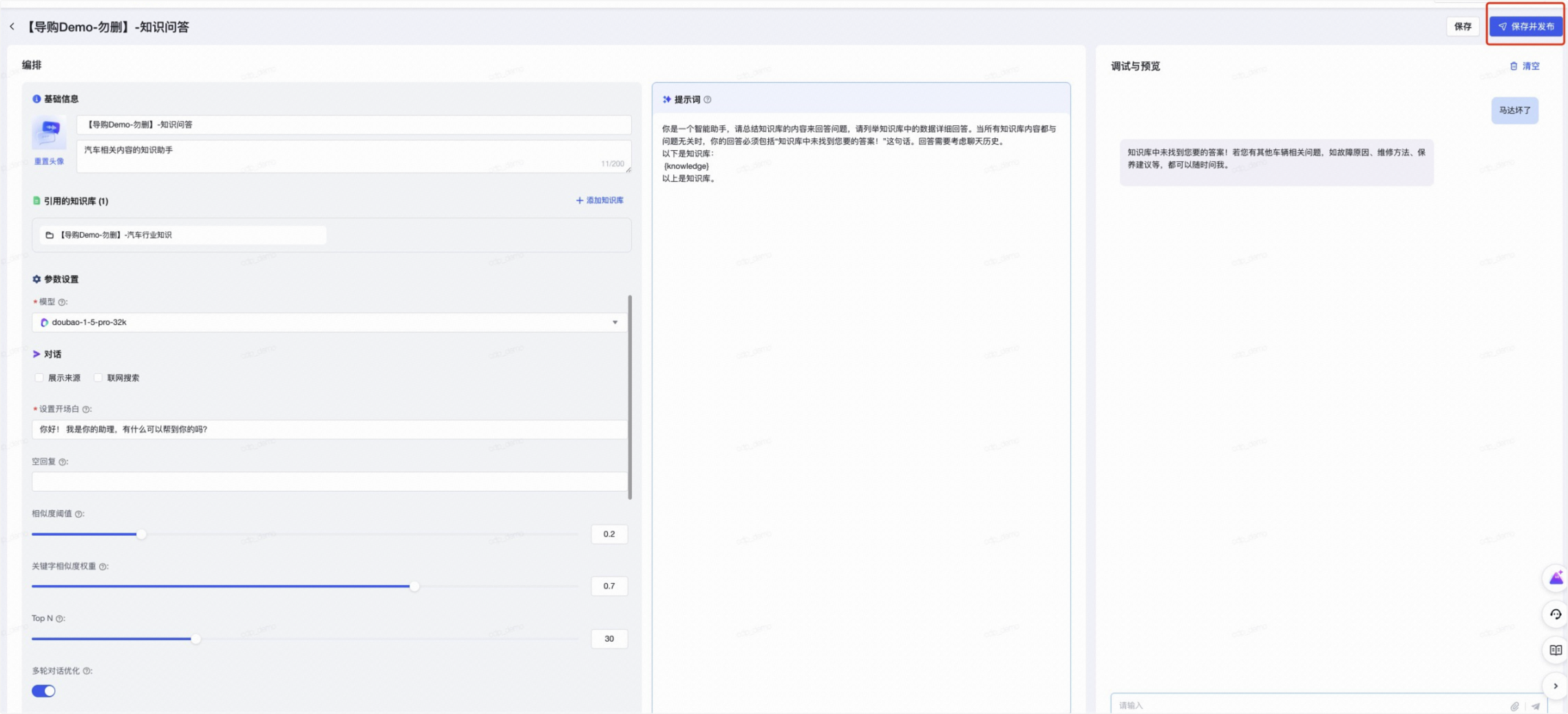Edit the assistant description text area
Viewport: 1568px width, 714px height.
[x=354, y=156]
